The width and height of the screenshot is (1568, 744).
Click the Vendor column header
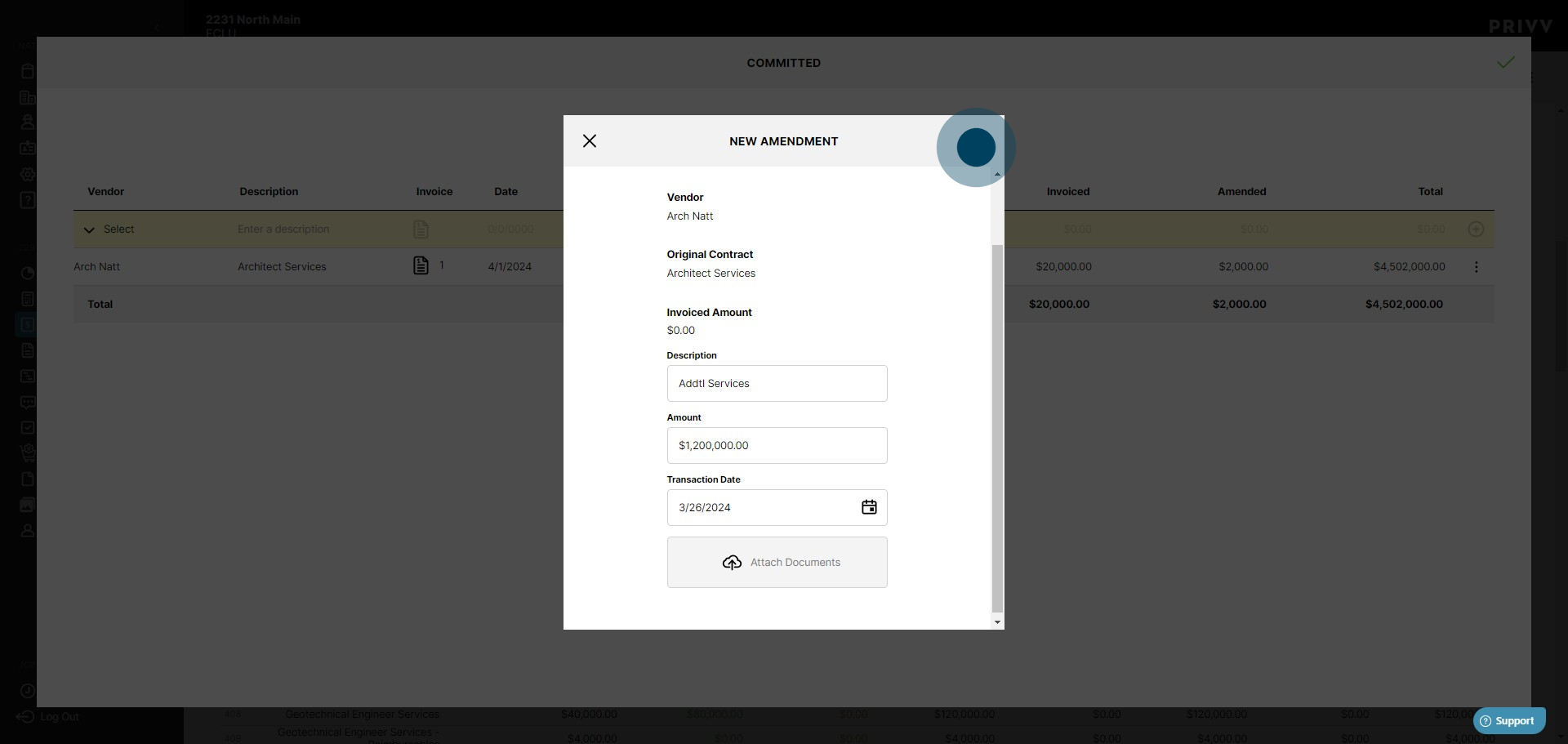106,192
